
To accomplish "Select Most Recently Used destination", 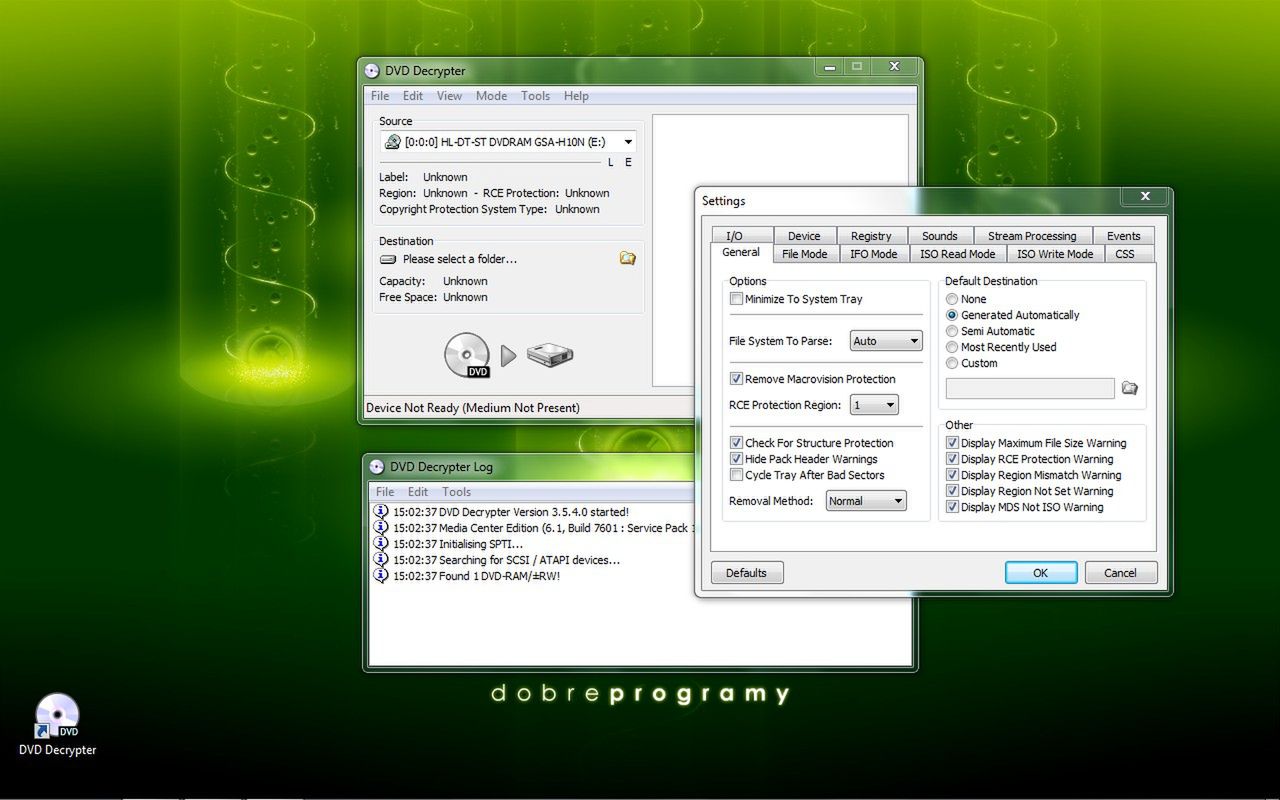I will (952, 347).
